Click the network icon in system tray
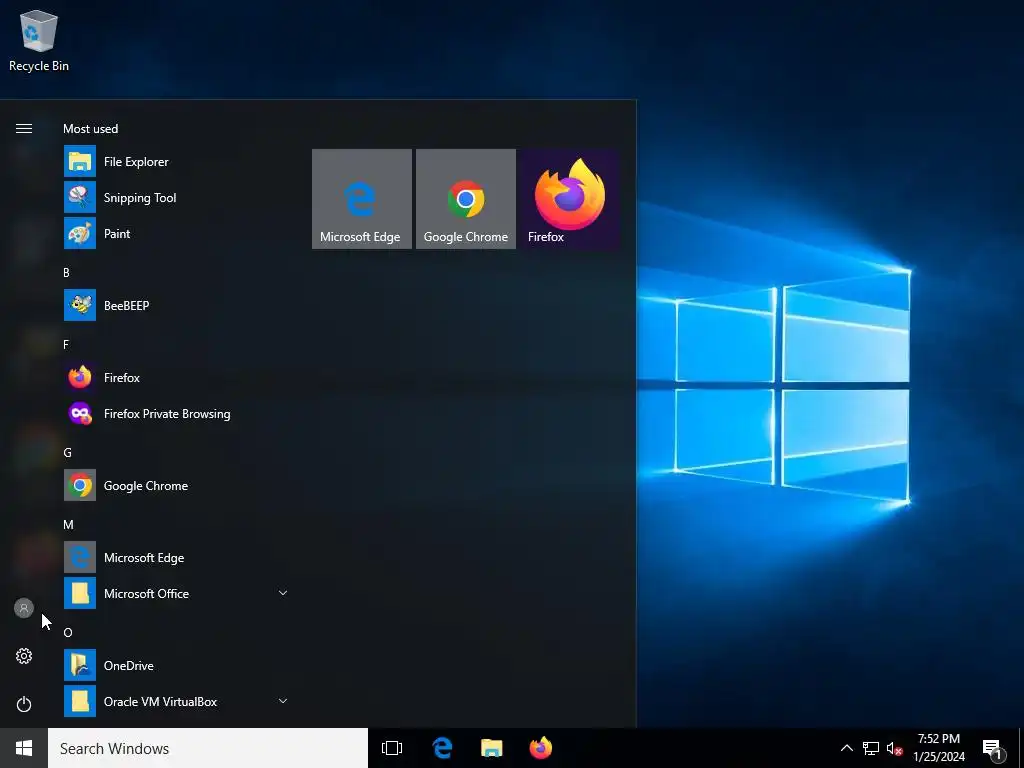 (871, 748)
